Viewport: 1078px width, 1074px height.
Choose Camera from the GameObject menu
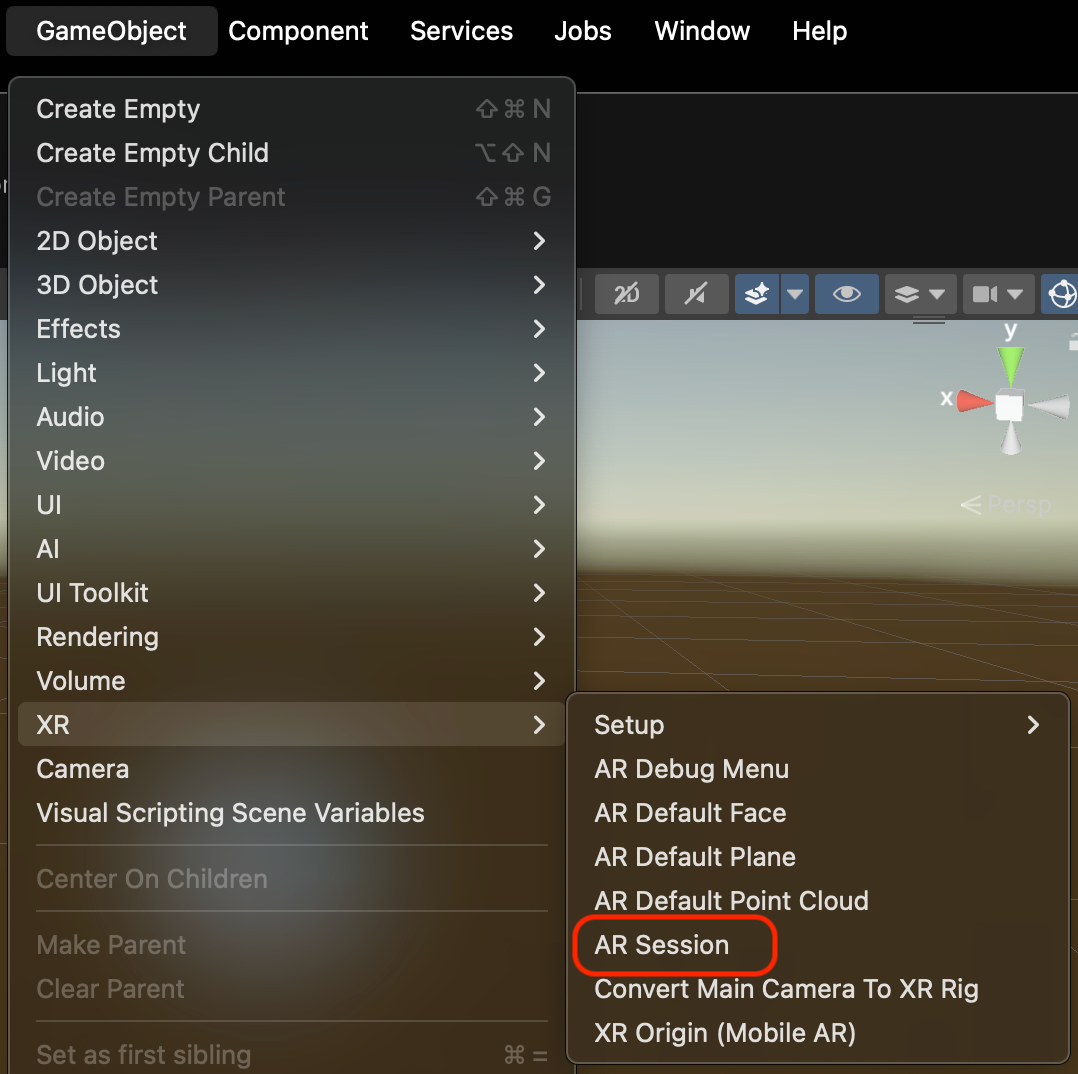[292, 769]
